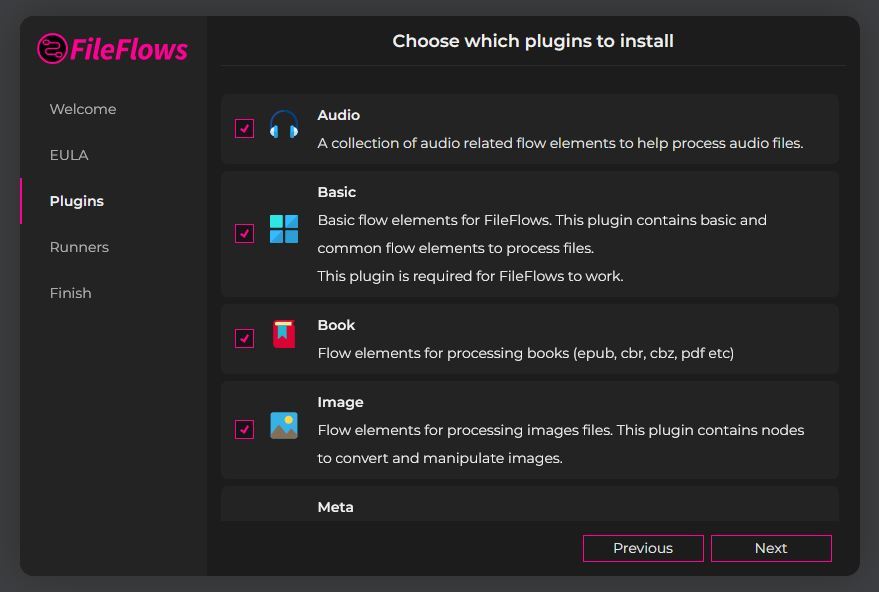Uncheck the Book plugin checkbox

pyautogui.click(x=244, y=338)
